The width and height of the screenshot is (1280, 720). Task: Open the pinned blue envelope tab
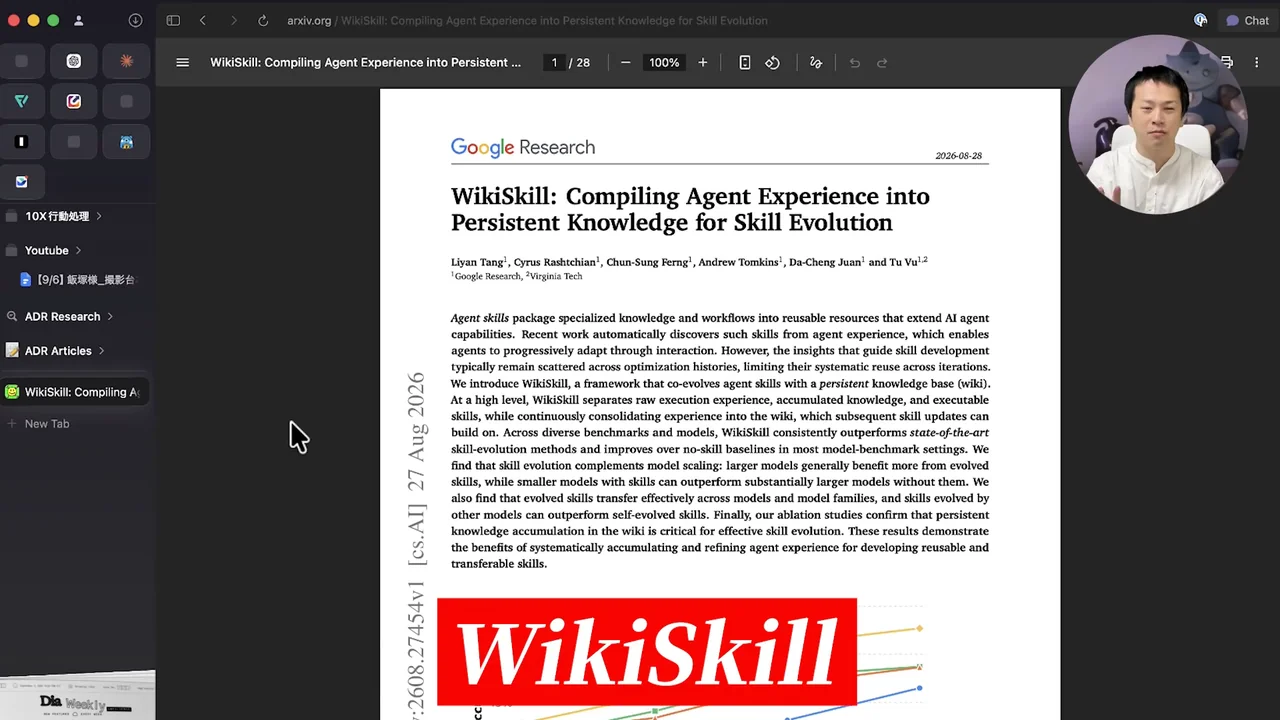(21, 182)
